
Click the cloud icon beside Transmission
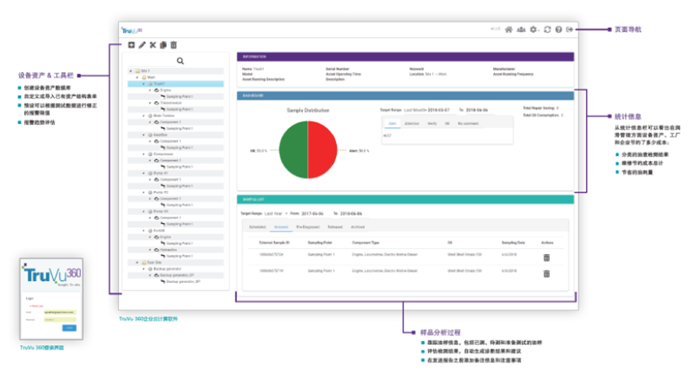[x=156, y=103]
